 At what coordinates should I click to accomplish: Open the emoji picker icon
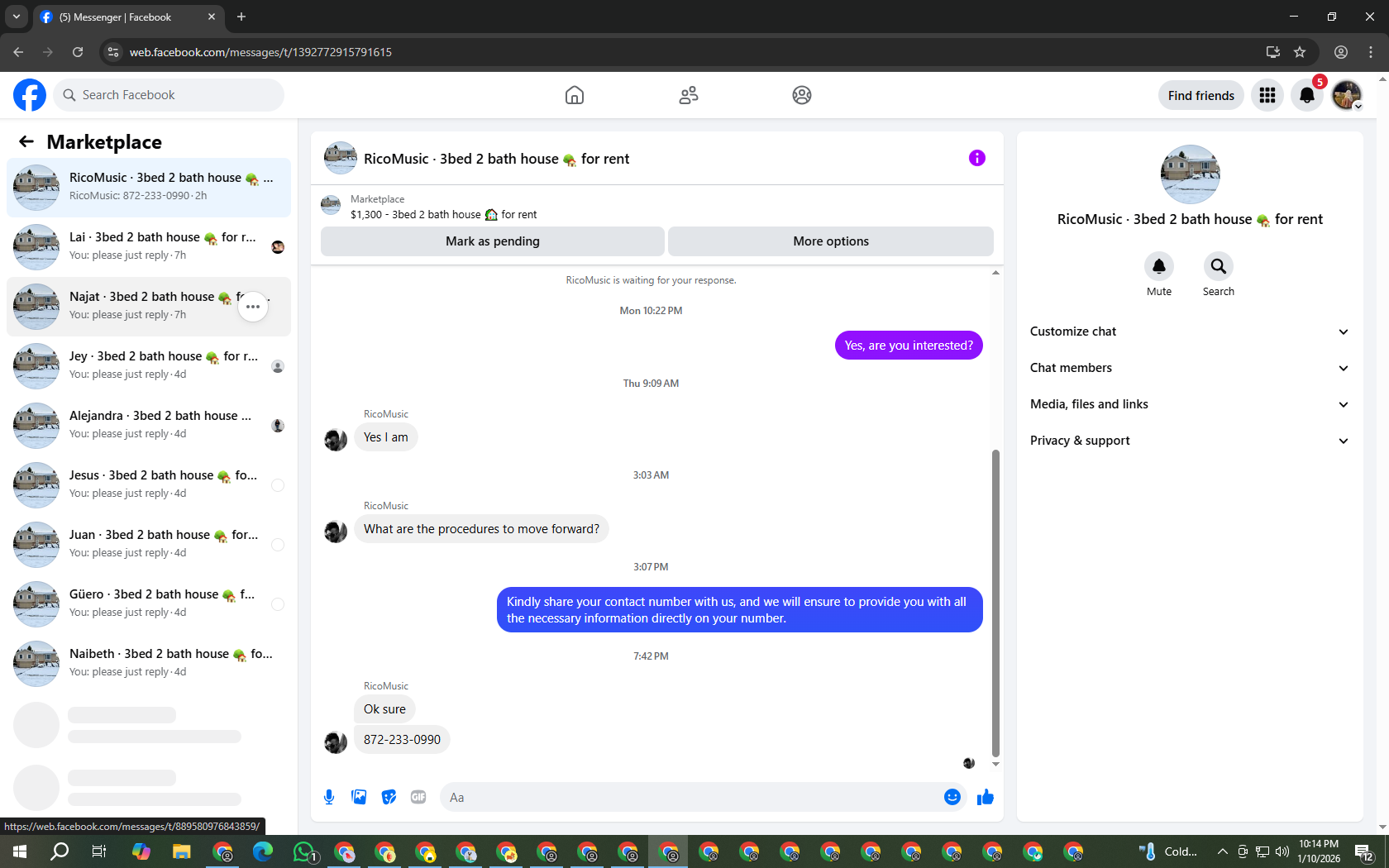pyautogui.click(x=952, y=797)
